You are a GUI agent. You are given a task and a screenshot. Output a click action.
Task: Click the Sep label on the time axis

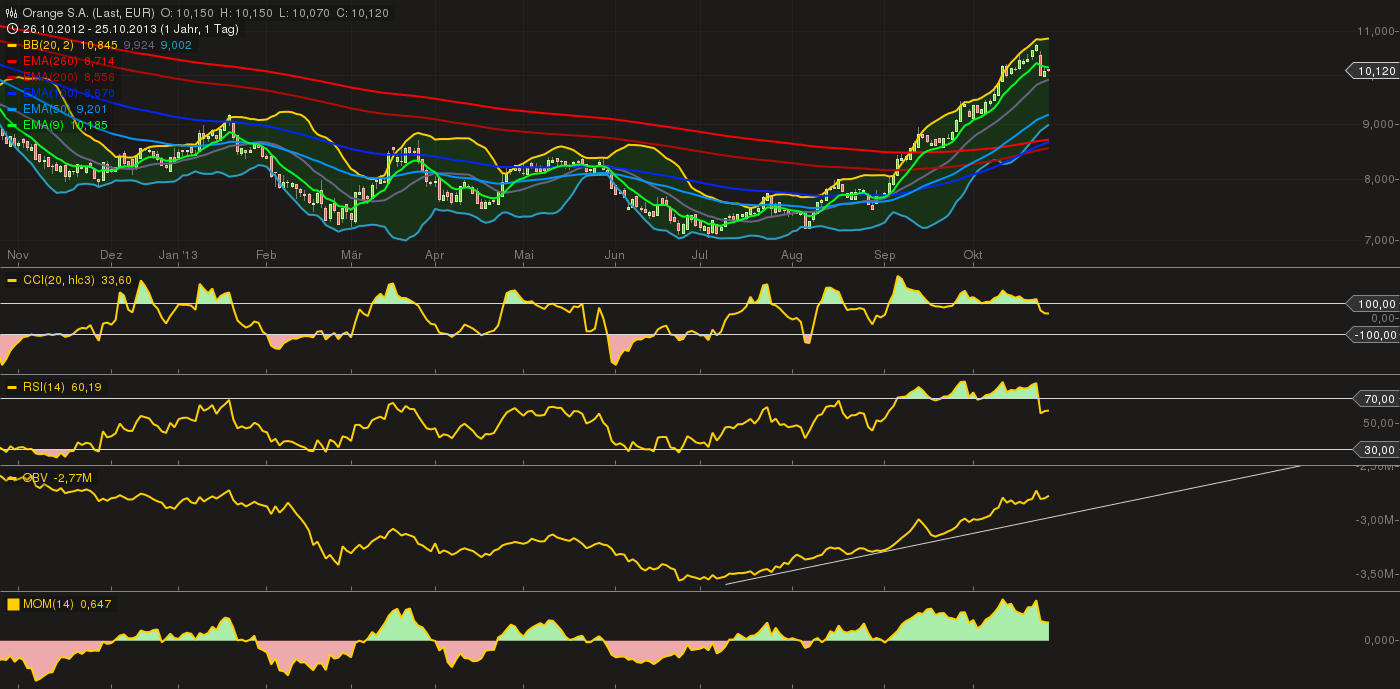[x=884, y=255]
